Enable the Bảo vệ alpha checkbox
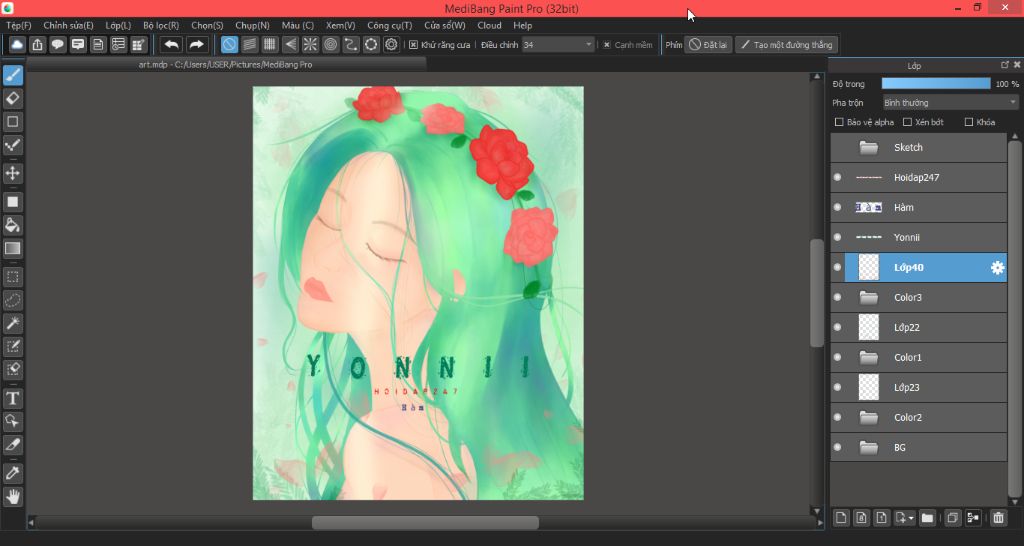This screenshot has height=546, width=1024. pos(839,122)
